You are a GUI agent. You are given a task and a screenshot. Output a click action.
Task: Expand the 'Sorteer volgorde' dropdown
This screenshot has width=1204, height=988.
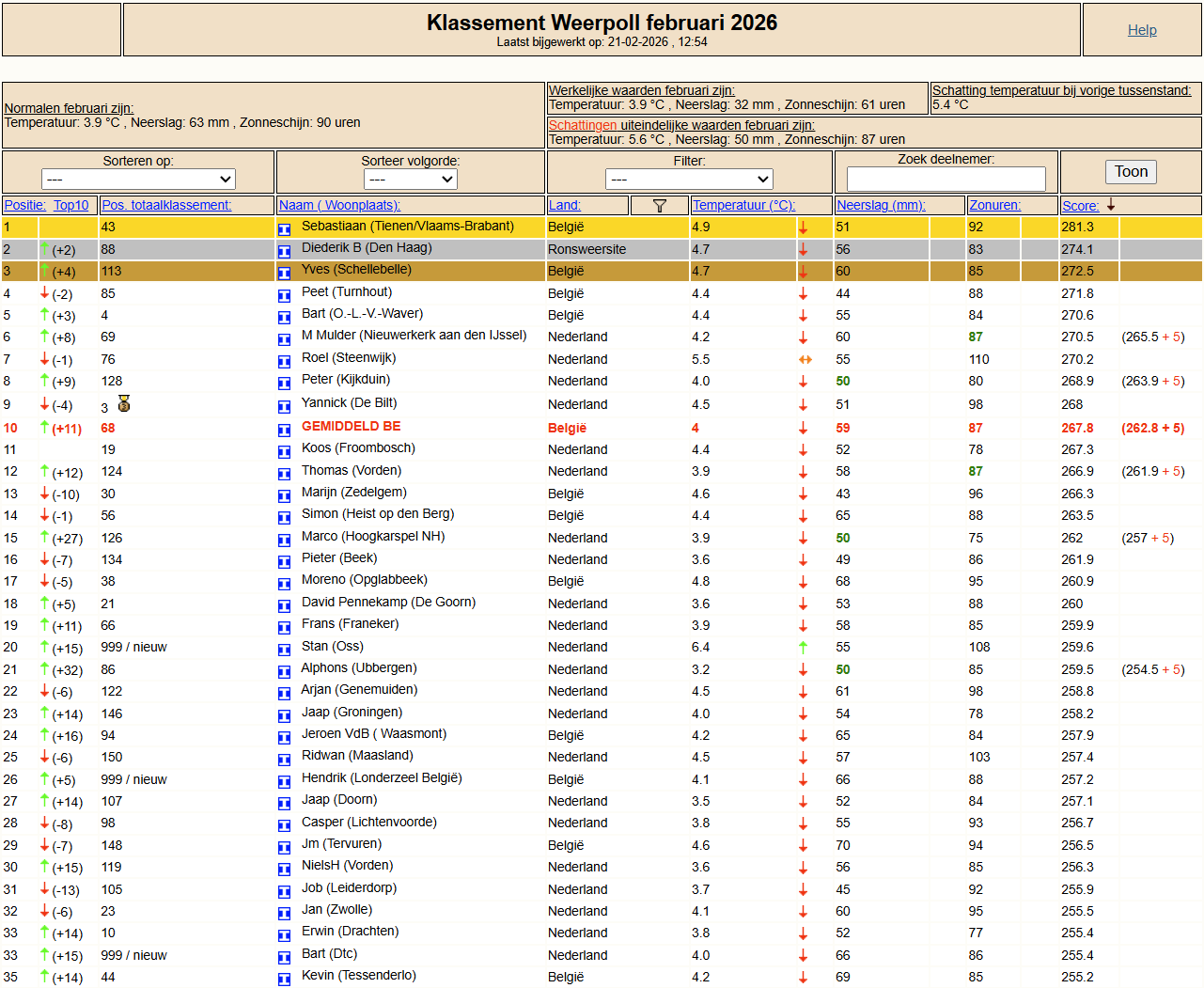click(x=410, y=179)
